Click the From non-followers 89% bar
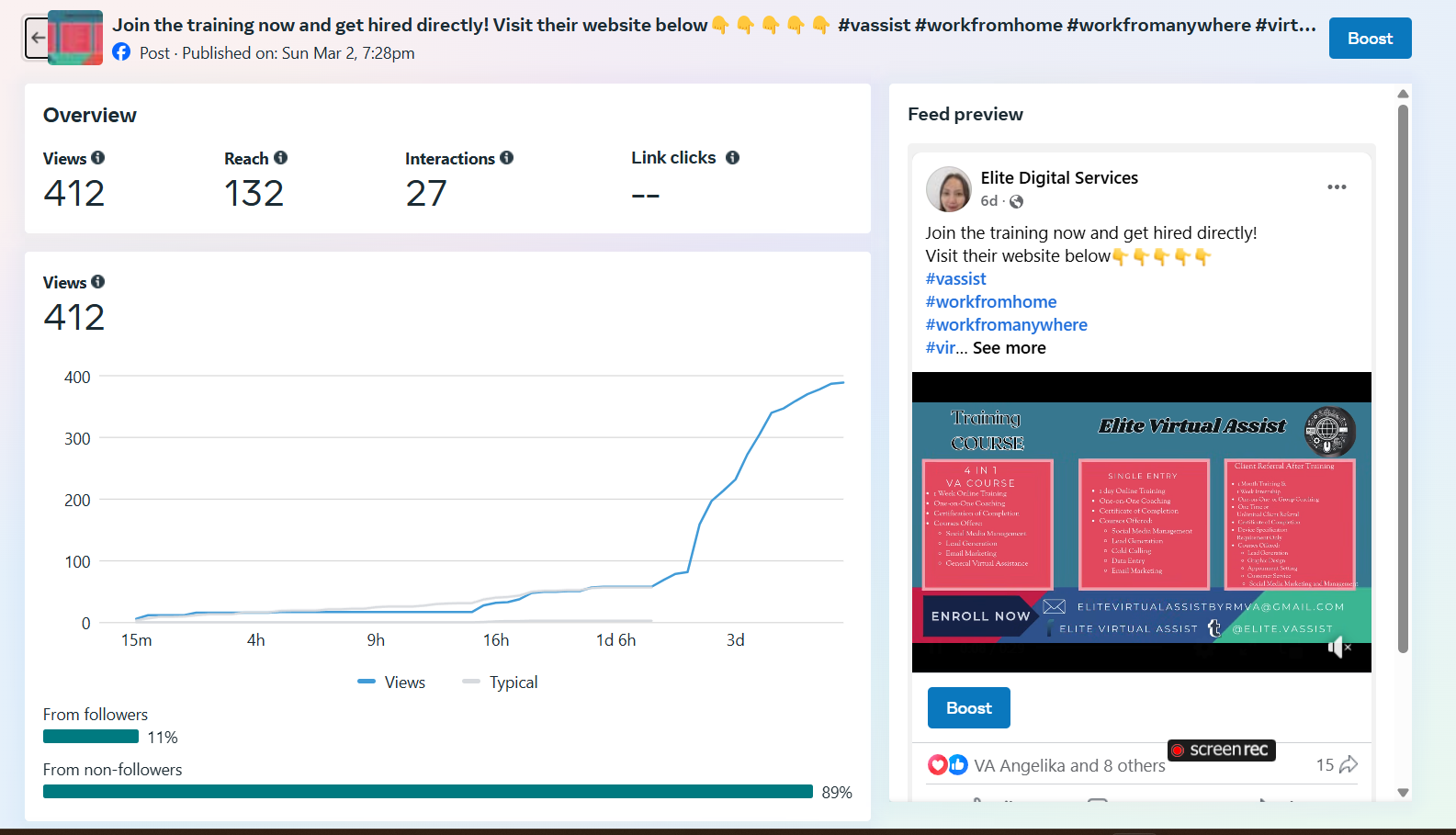Screen dimensions: 1456x835 click(428, 792)
